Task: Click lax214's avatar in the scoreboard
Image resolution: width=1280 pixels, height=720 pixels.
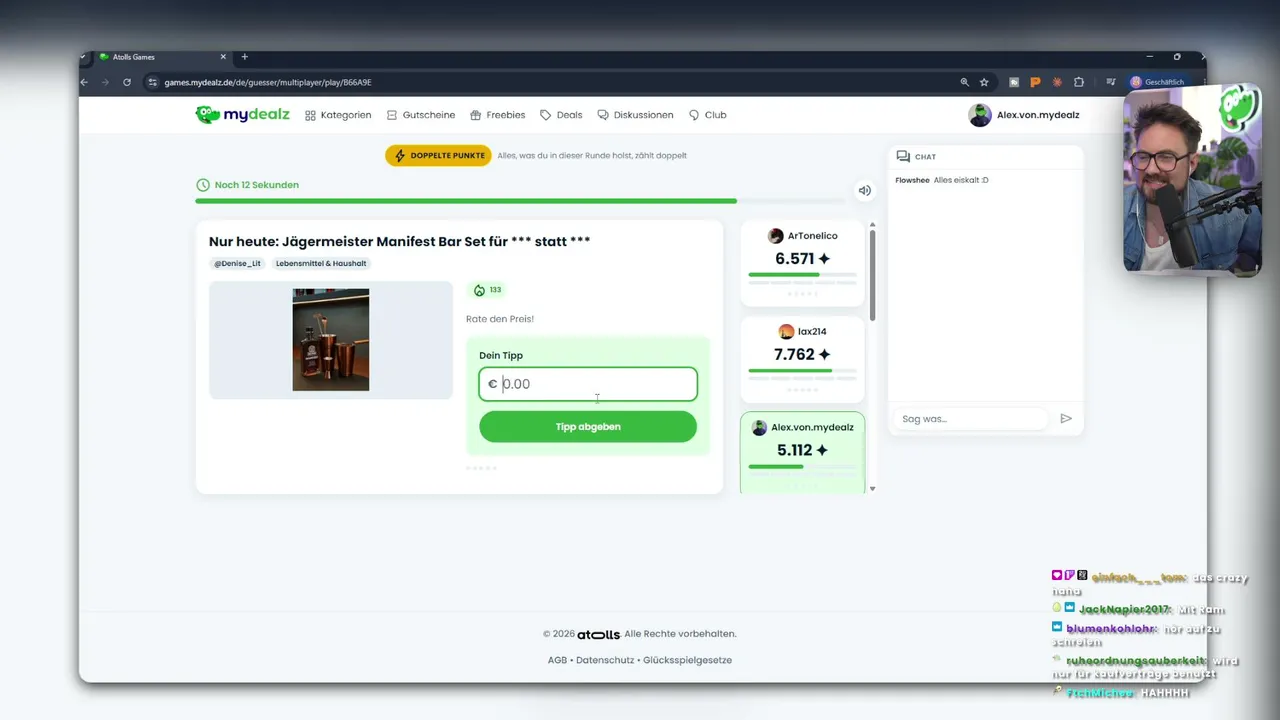Action: point(786,331)
